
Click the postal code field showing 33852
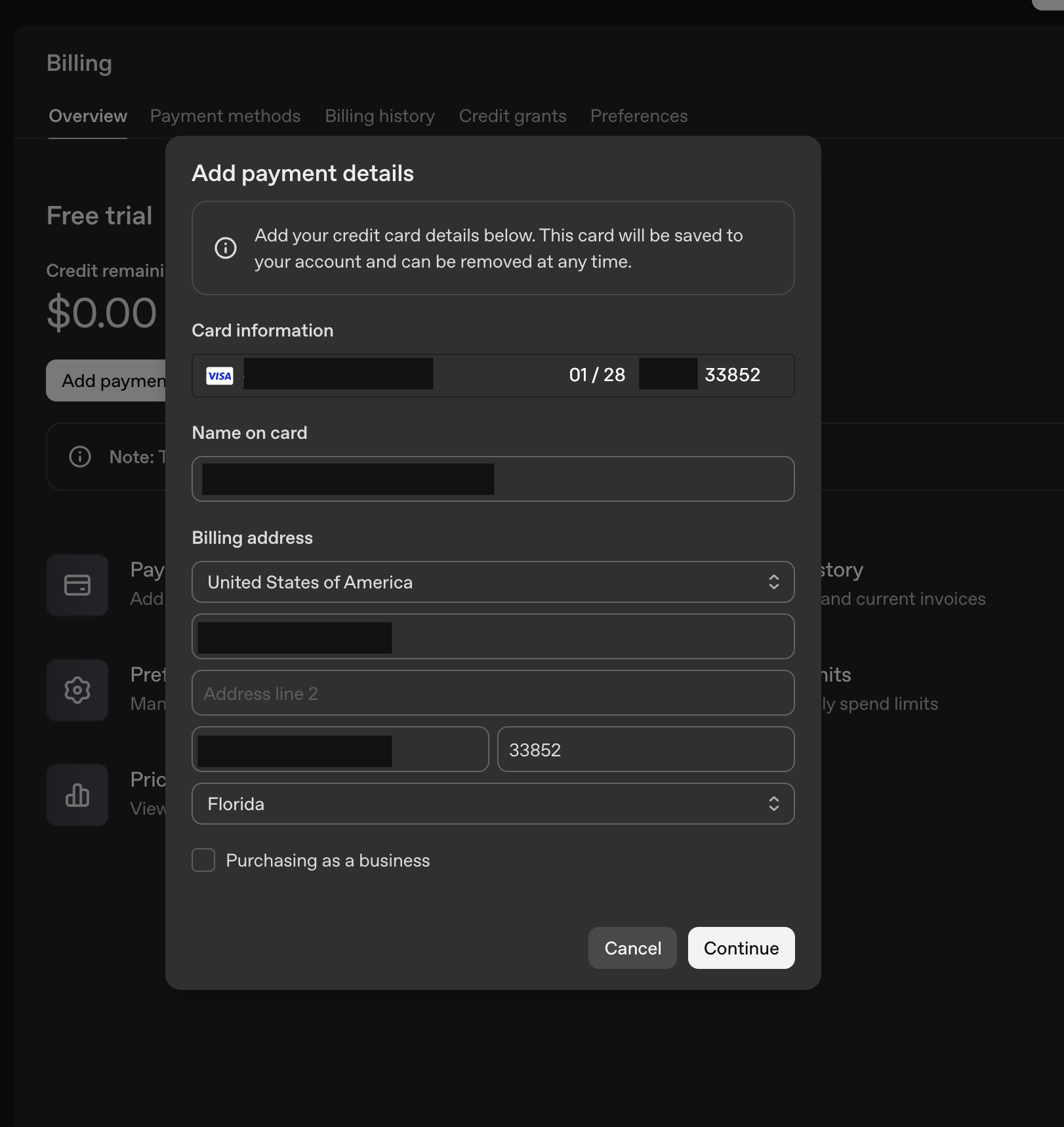tap(645, 750)
